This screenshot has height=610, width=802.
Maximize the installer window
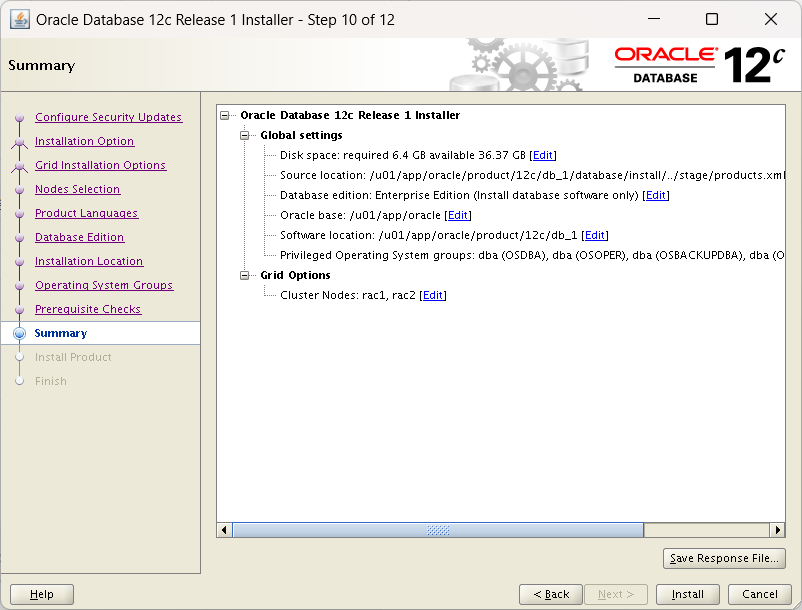(711, 19)
